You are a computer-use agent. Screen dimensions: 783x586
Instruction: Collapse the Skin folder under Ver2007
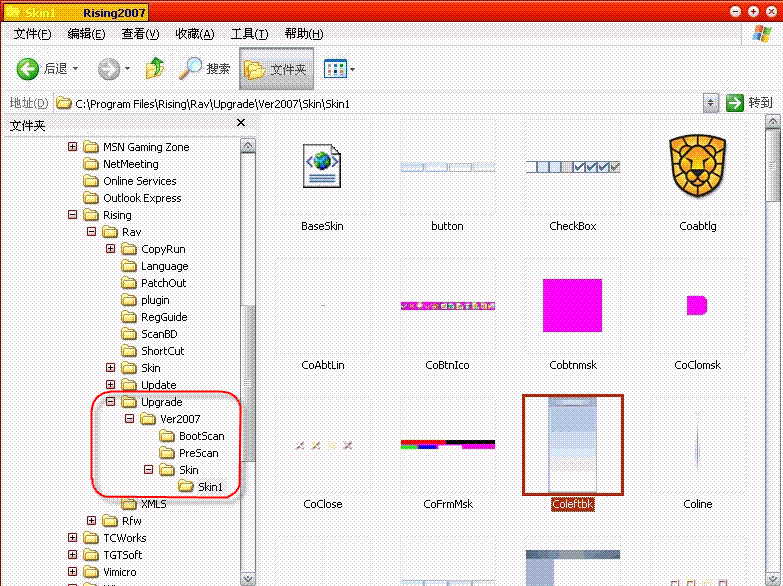pyautogui.click(x=148, y=469)
